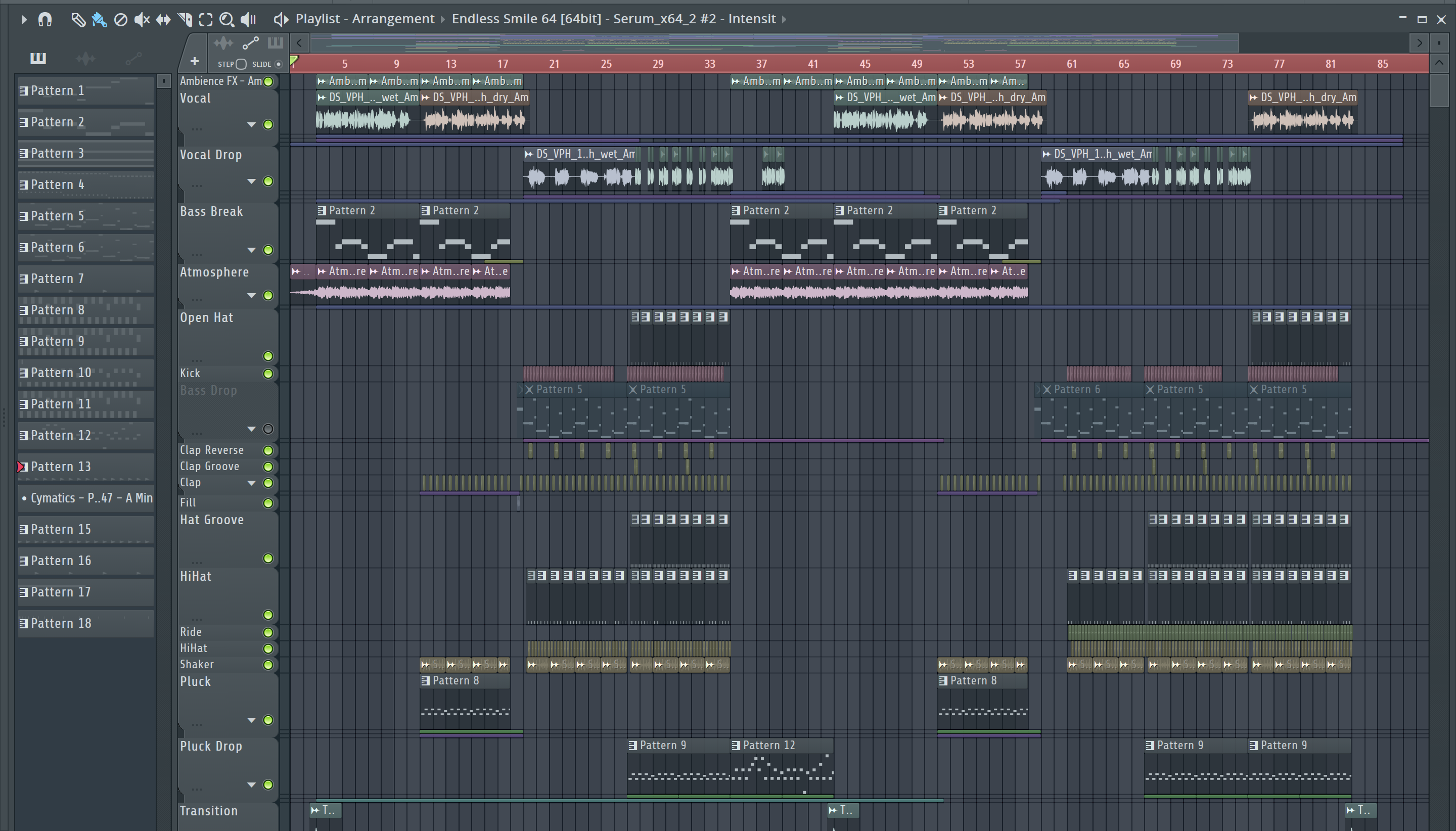The height and width of the screenshot is (831, 1456).
Task: Open the magnet snap options
Action: (x=44, y=19)
